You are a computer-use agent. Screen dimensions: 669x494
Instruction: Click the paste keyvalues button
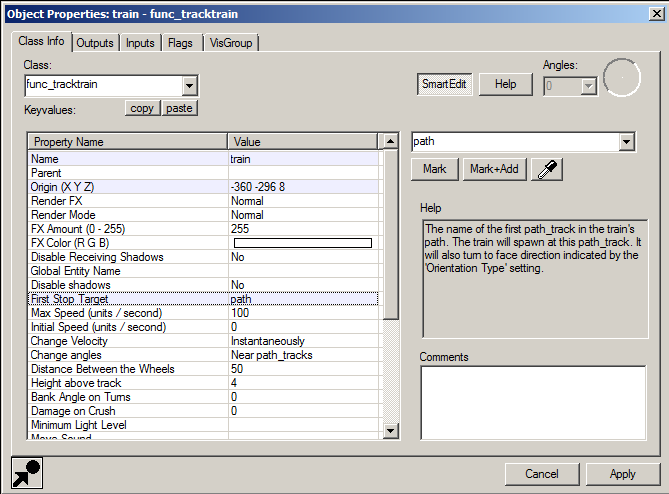click(x=179, y=108)
